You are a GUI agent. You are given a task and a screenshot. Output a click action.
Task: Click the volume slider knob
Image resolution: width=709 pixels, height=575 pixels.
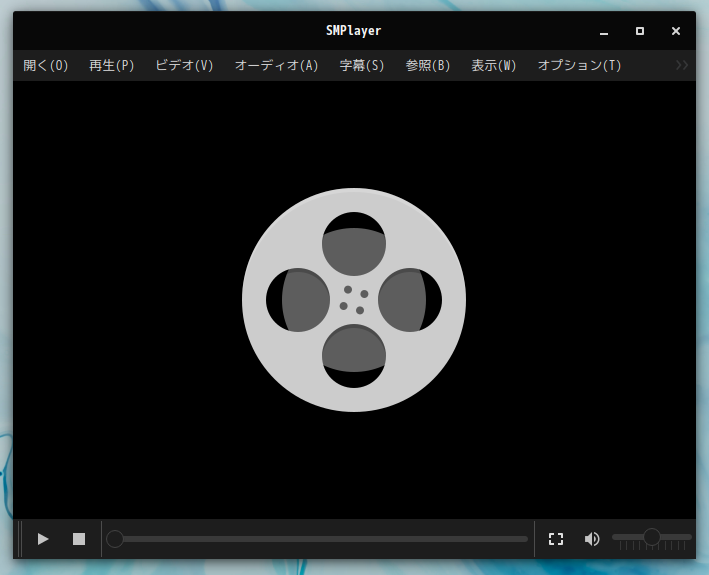point(652,537)
